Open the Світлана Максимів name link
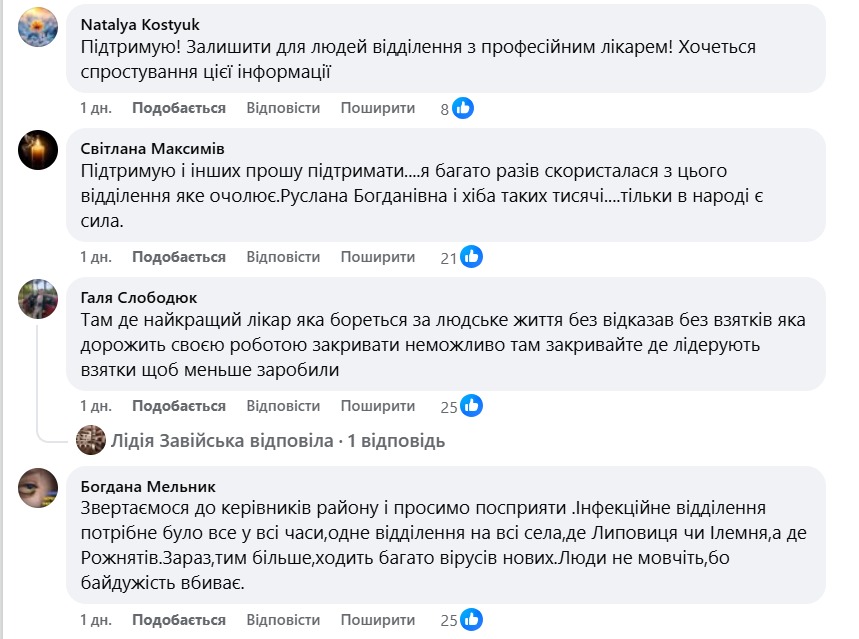This screenshot has height=639, width=859. [153, 150]
